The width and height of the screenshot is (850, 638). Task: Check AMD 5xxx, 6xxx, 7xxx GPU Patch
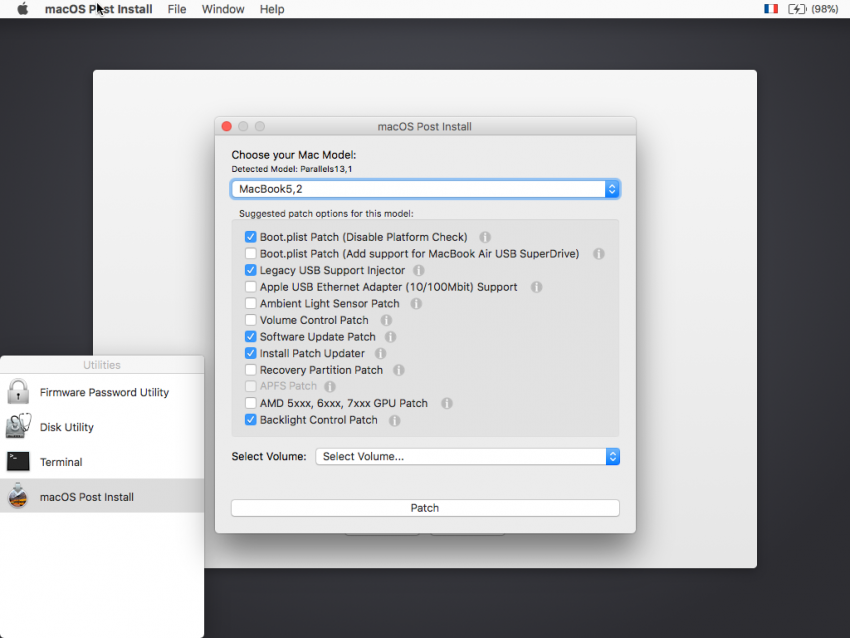[x=250, y=403]
